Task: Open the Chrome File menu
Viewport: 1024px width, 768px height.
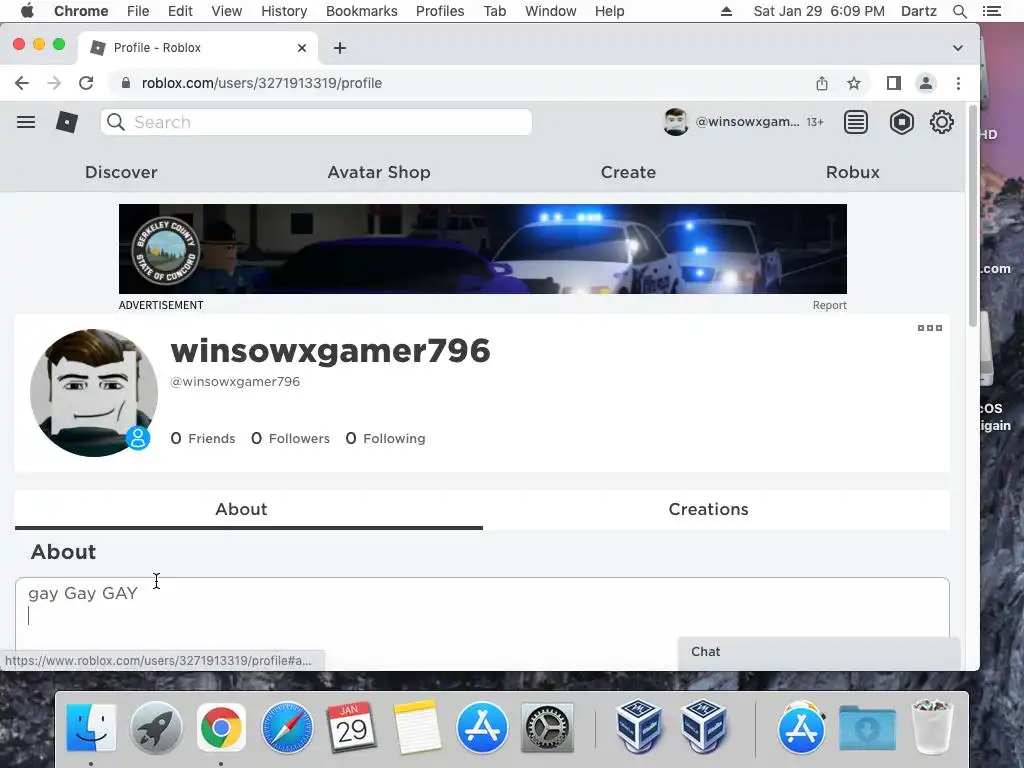Action: [x=138, y=11]
